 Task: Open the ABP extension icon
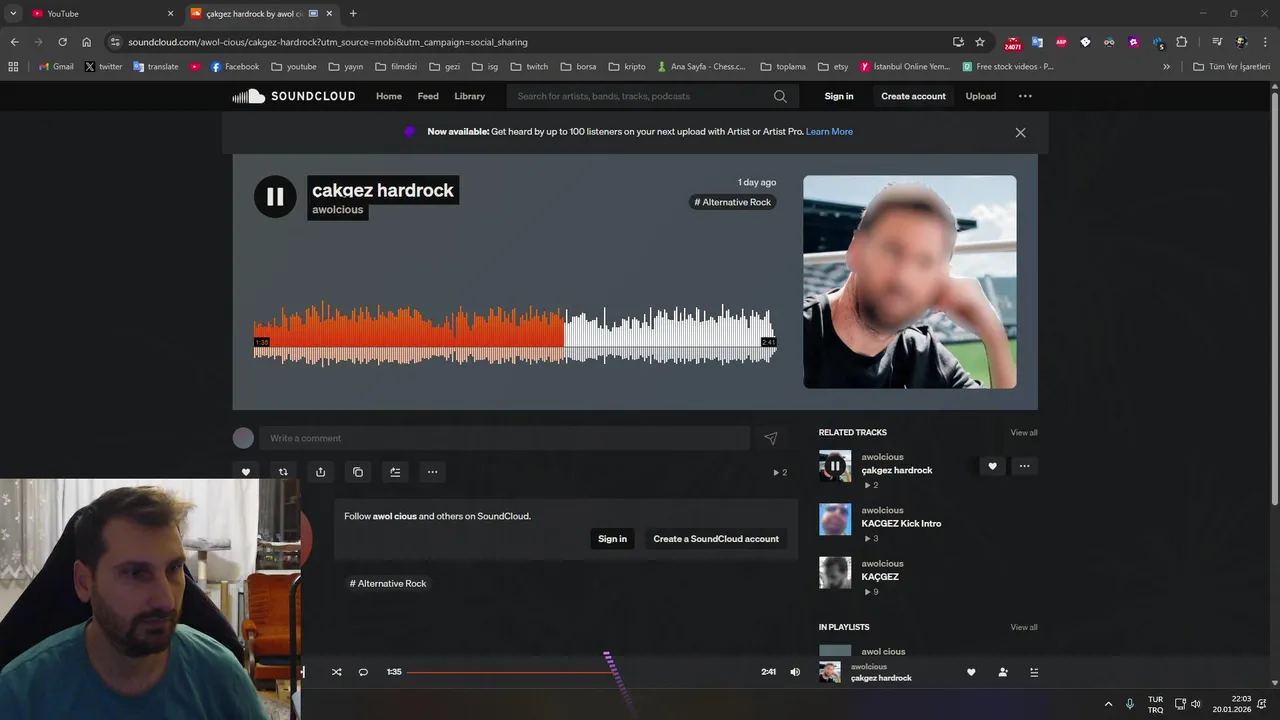pyautogui.click(x=1061, y=42)
